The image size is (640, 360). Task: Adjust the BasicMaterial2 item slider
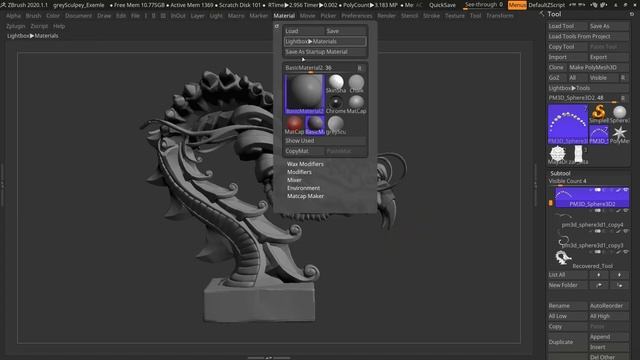[x=318, y=68]
